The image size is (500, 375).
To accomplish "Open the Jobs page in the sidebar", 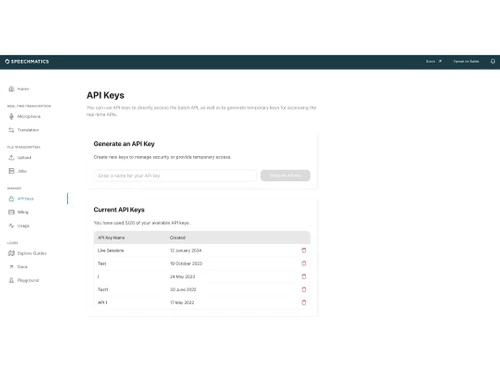I will 18,171.
